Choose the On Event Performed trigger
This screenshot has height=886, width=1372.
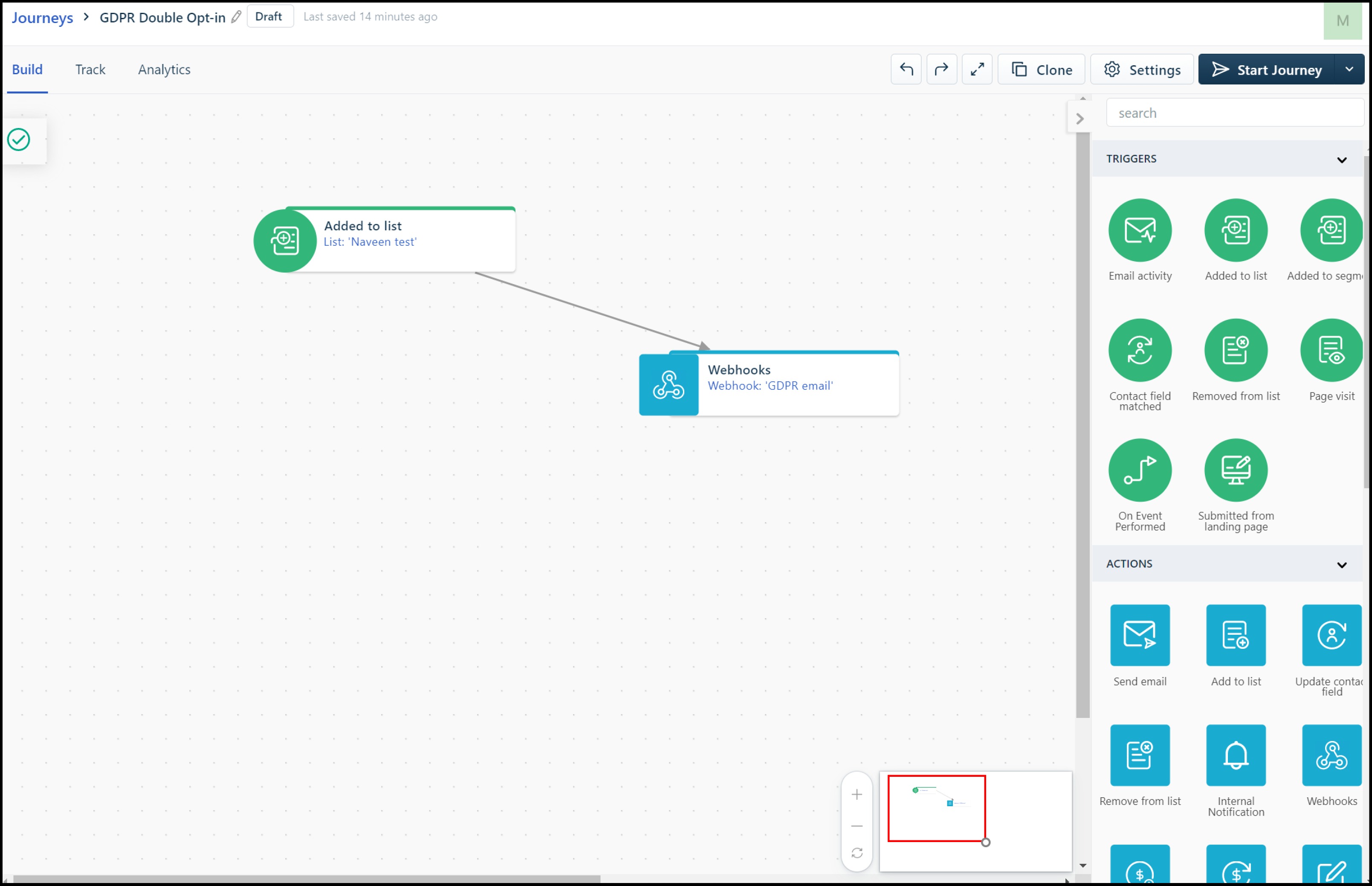1140,470
